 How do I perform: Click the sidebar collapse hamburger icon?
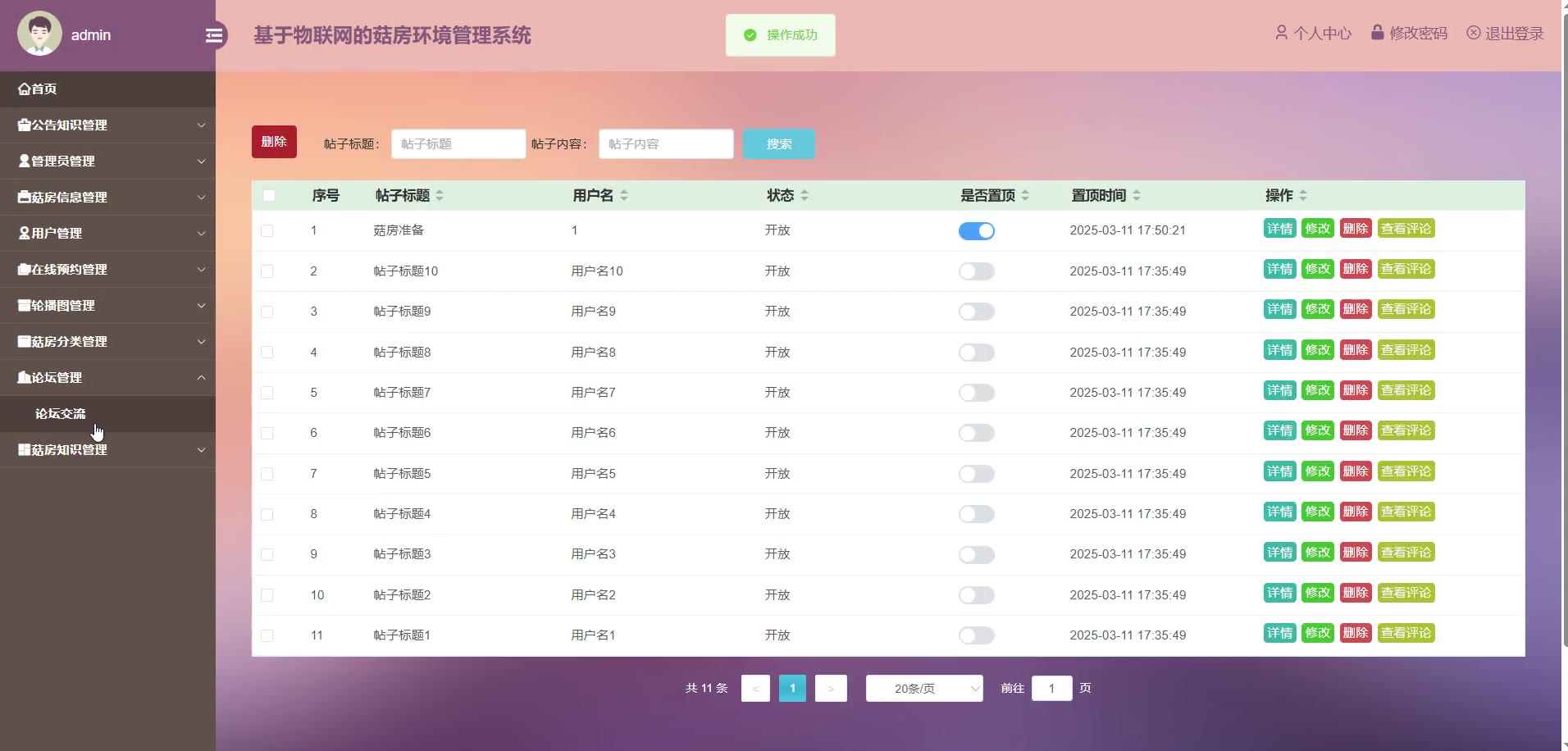[214, 35]
